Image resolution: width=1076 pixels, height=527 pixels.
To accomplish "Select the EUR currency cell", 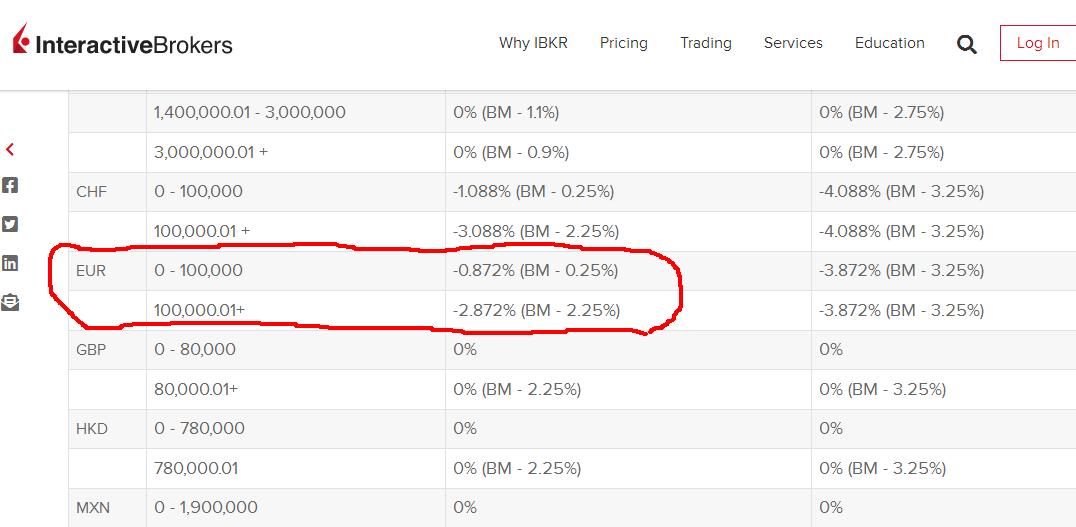I will [x=108, y=270].
